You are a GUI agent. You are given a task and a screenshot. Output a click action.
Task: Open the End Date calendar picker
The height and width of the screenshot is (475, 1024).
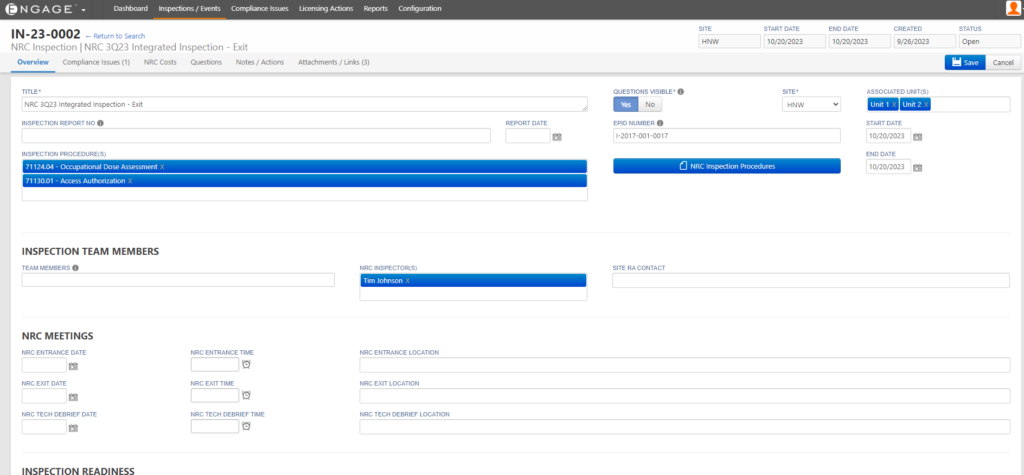click(917, 168)
